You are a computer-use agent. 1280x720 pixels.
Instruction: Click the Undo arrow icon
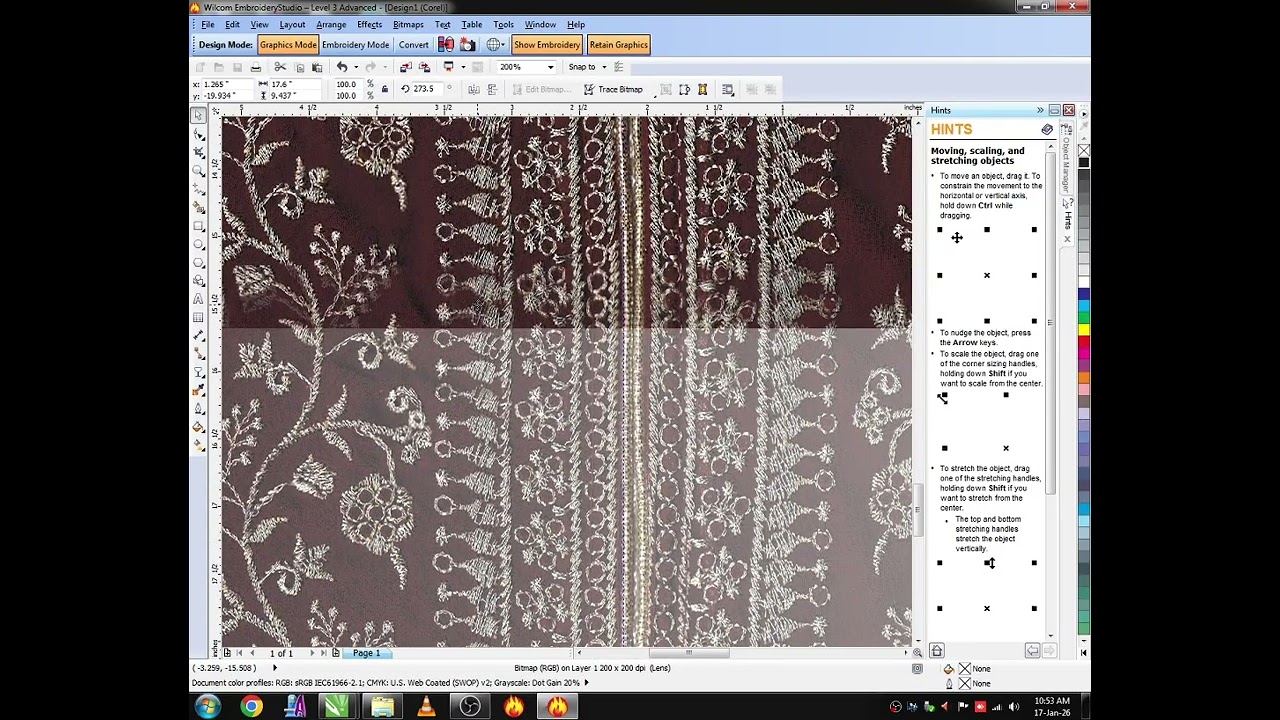342,67
